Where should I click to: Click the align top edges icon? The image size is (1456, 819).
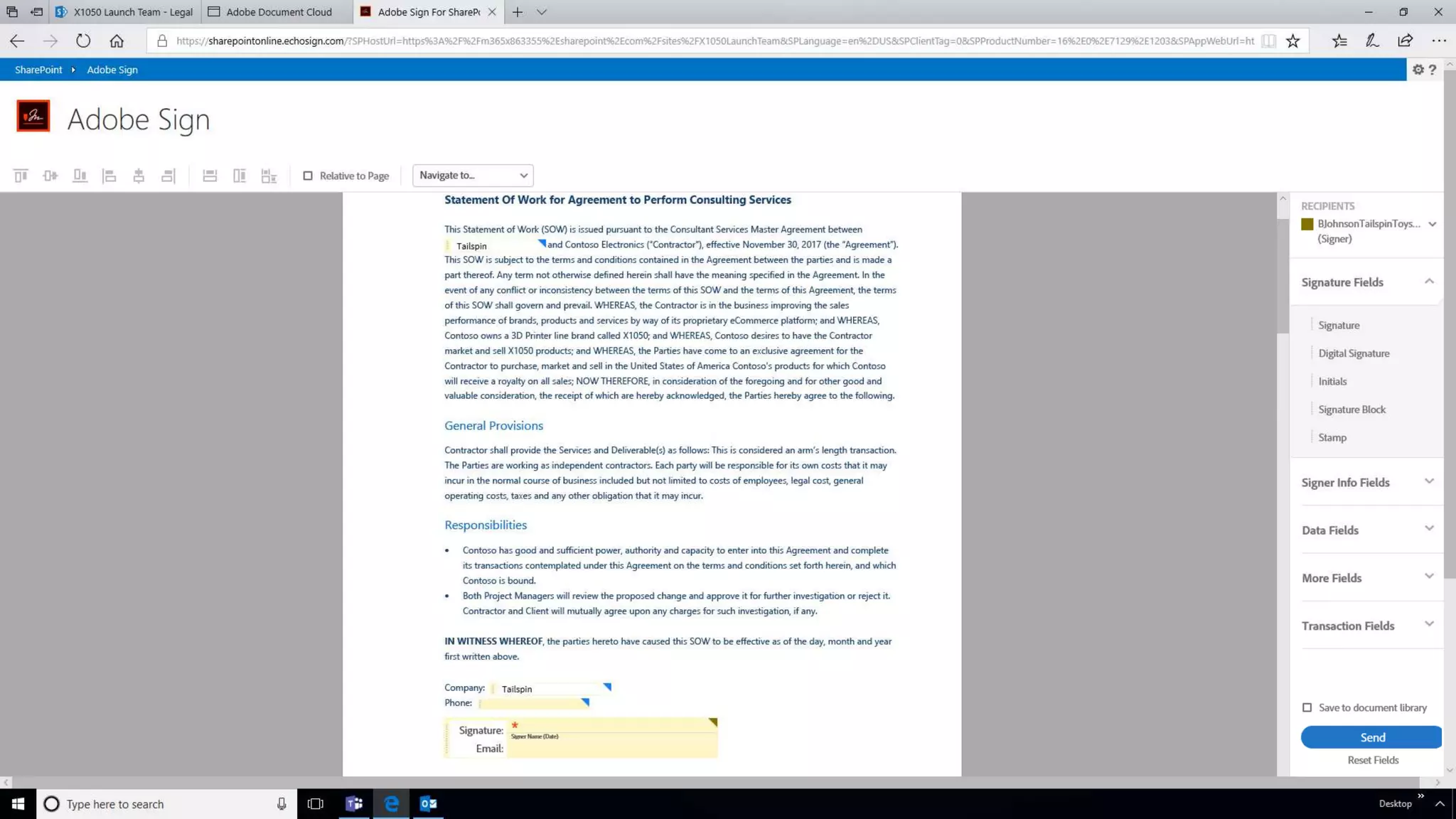point(21,176)
